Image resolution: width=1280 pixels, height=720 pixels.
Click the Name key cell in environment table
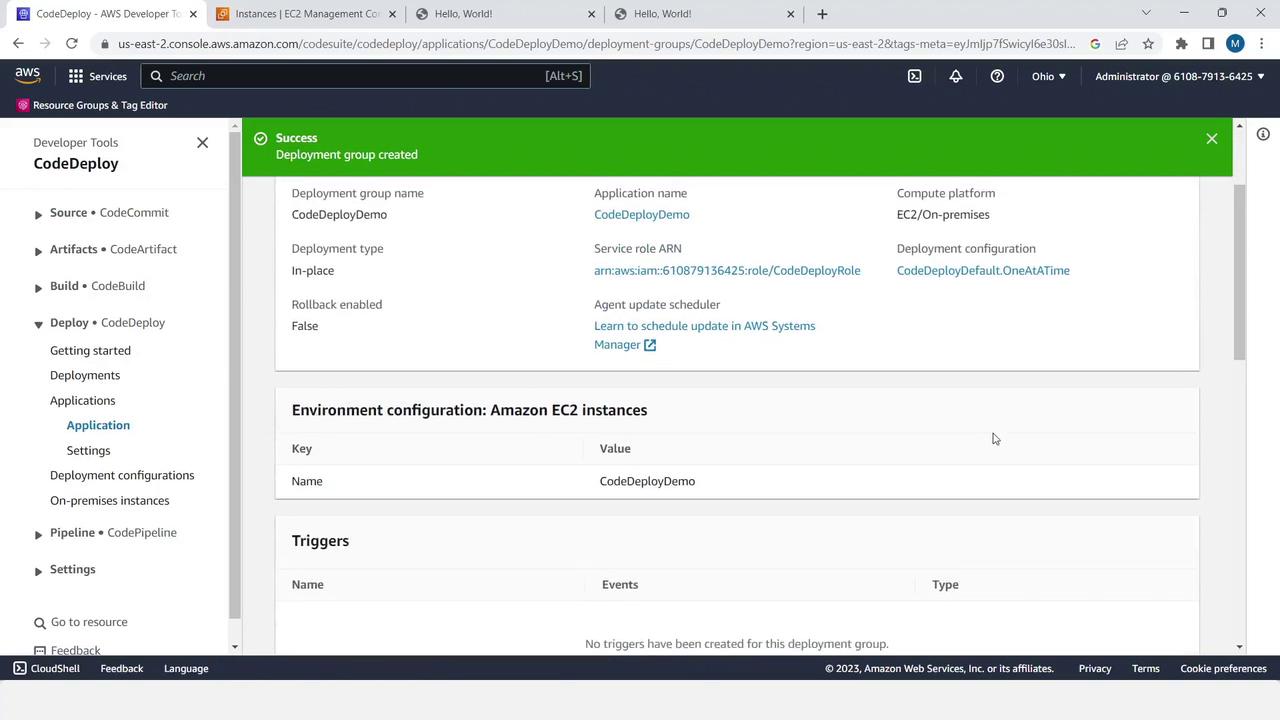click(x=307, y=481)
